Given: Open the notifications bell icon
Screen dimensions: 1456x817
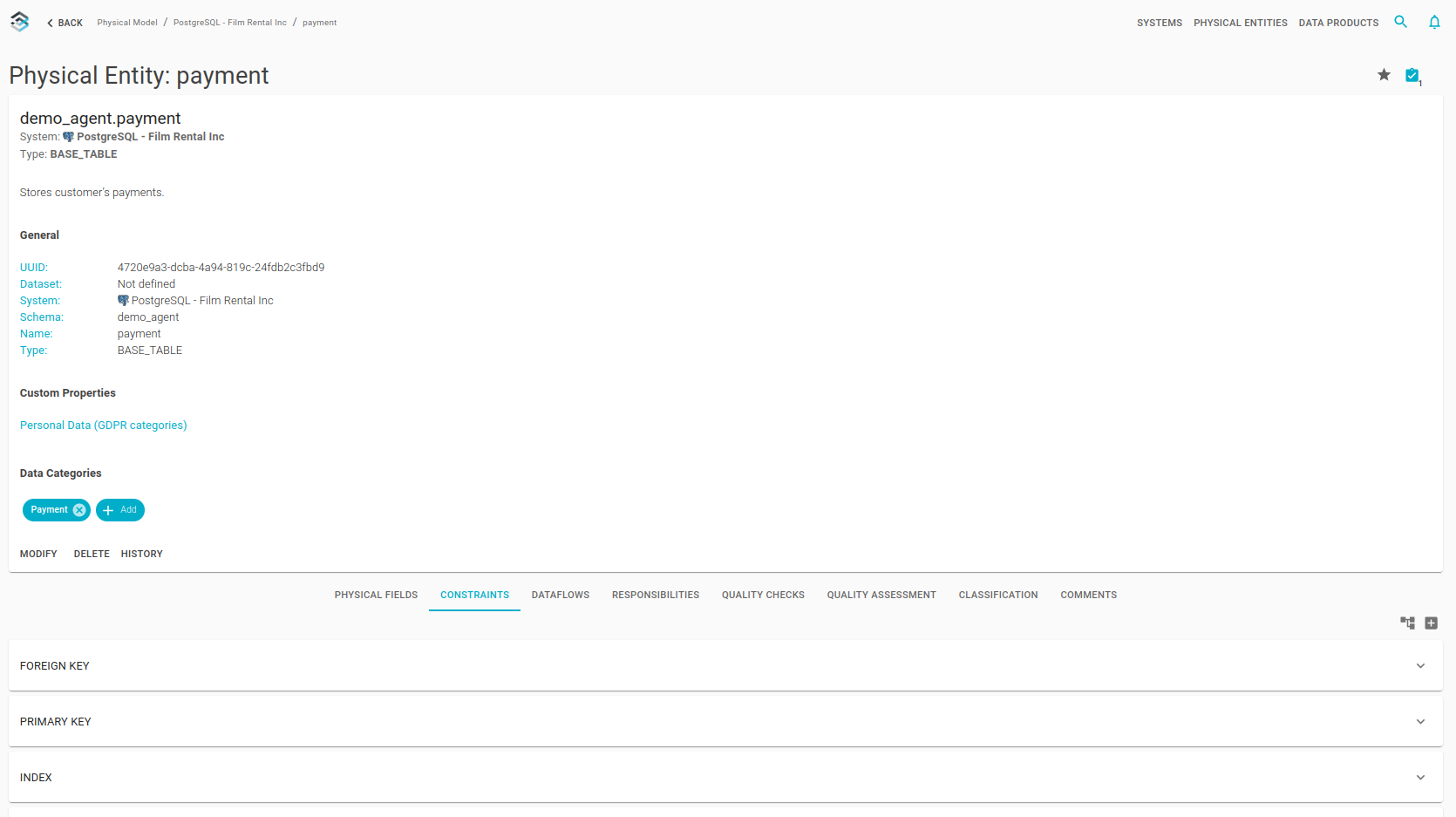Looking at the screenshot, I should point(1434,22).
